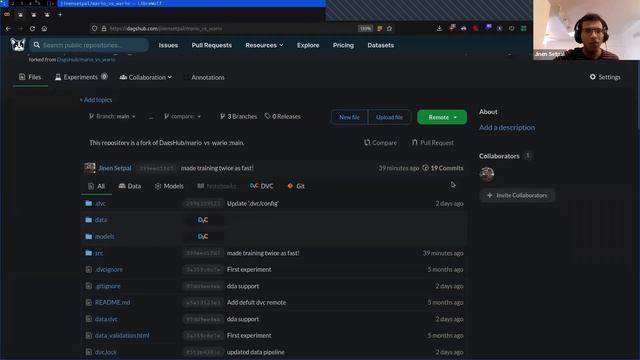Open the .dvcignore file
The height and width of the screenshot is (360, 640).
pos(109,269)
